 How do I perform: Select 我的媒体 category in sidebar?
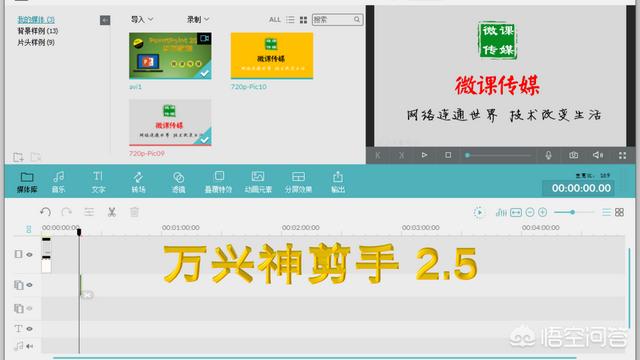(x=36, y=20)
